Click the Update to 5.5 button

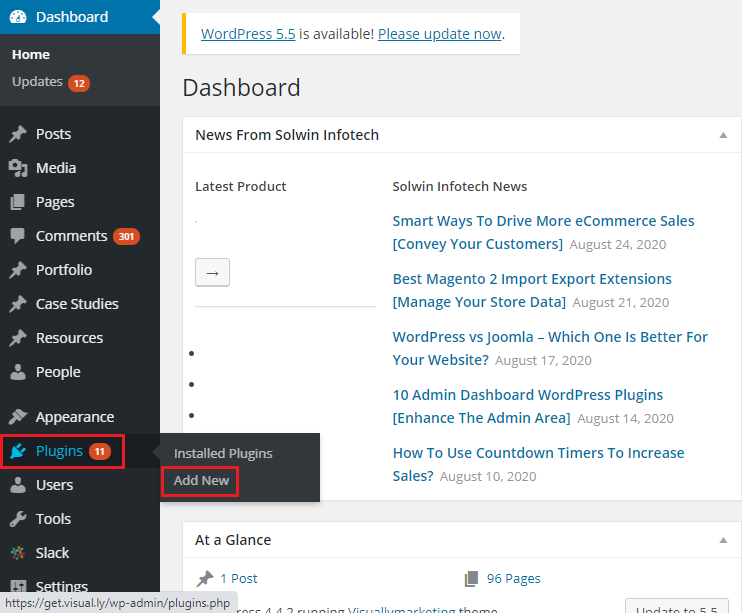pos(677,607)
